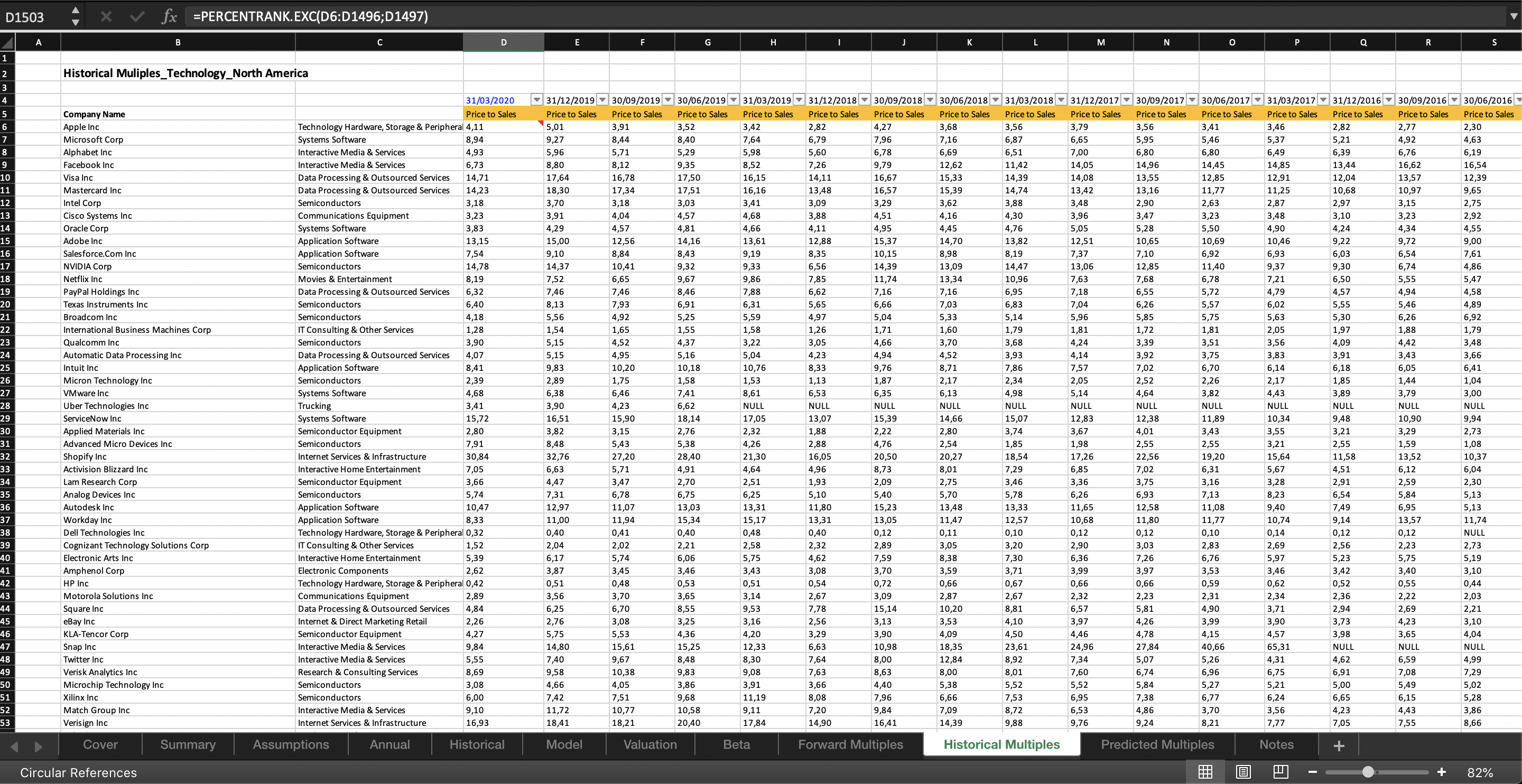Viewport: 1522px width, 784px height.
Task: Select the Historical Multiples sheet tab
Action: point(1001,744)
